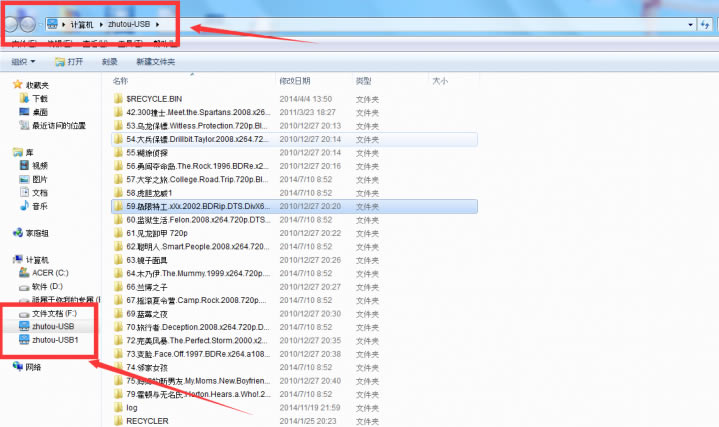
Task: Expand the arrow after 计算机 in address bar
Action: coord(100,23)
